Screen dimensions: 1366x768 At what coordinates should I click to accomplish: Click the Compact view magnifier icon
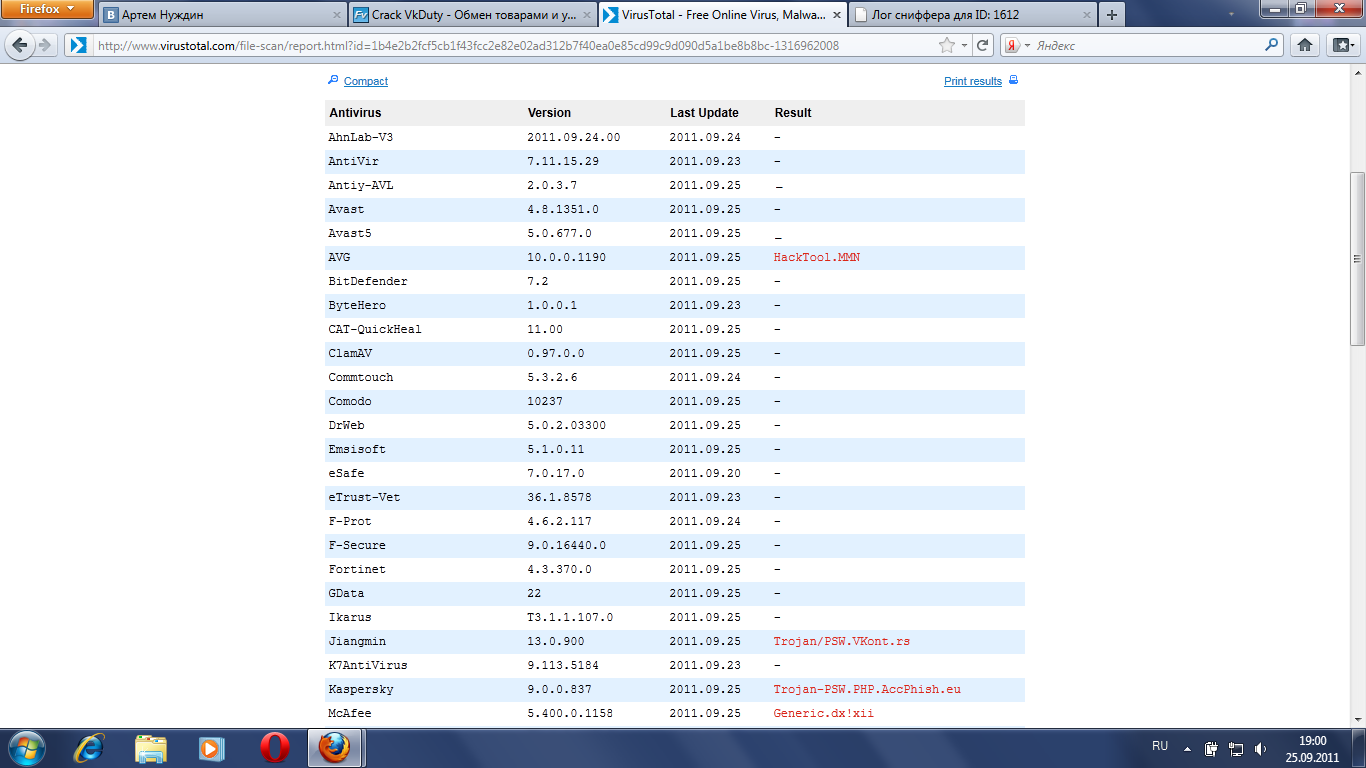(333, 80)
